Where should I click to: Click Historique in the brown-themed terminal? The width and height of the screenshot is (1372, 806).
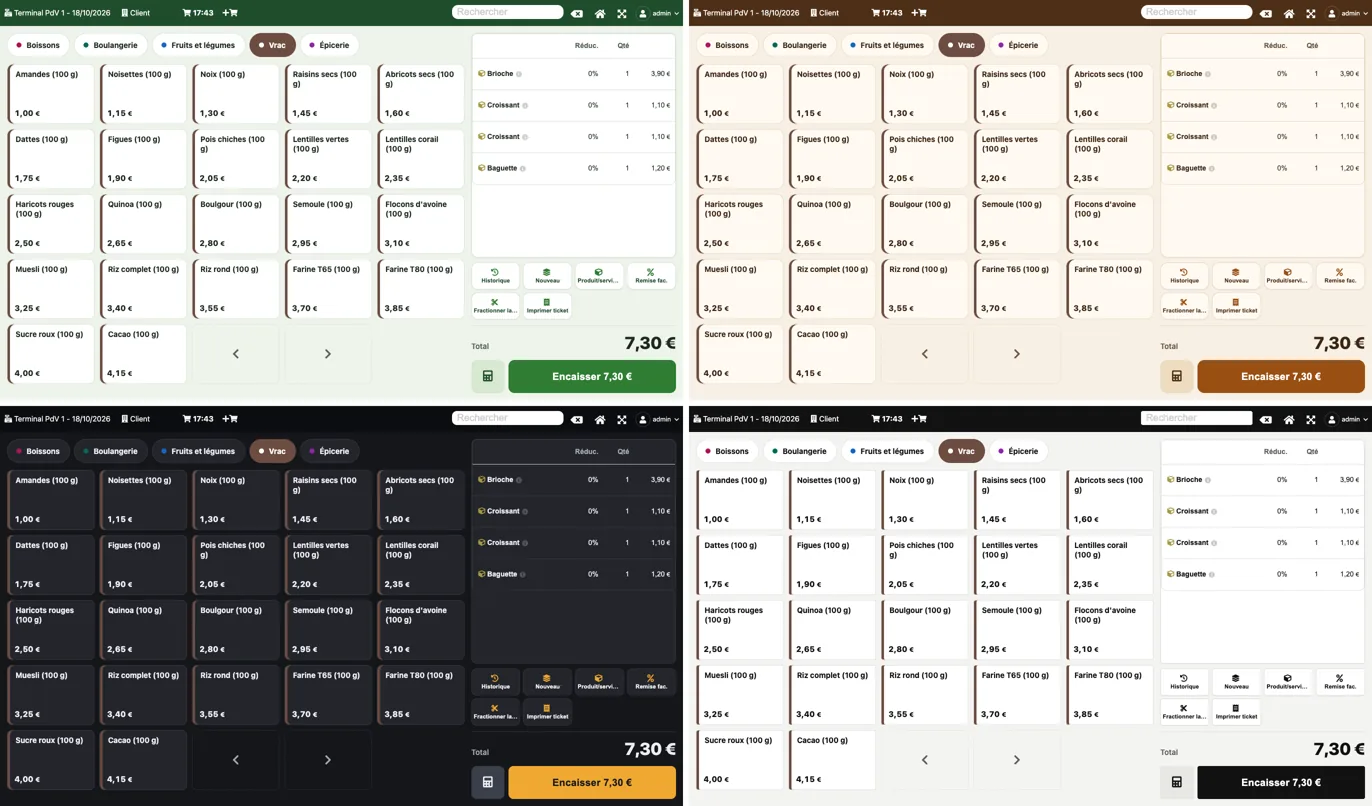1185,276
